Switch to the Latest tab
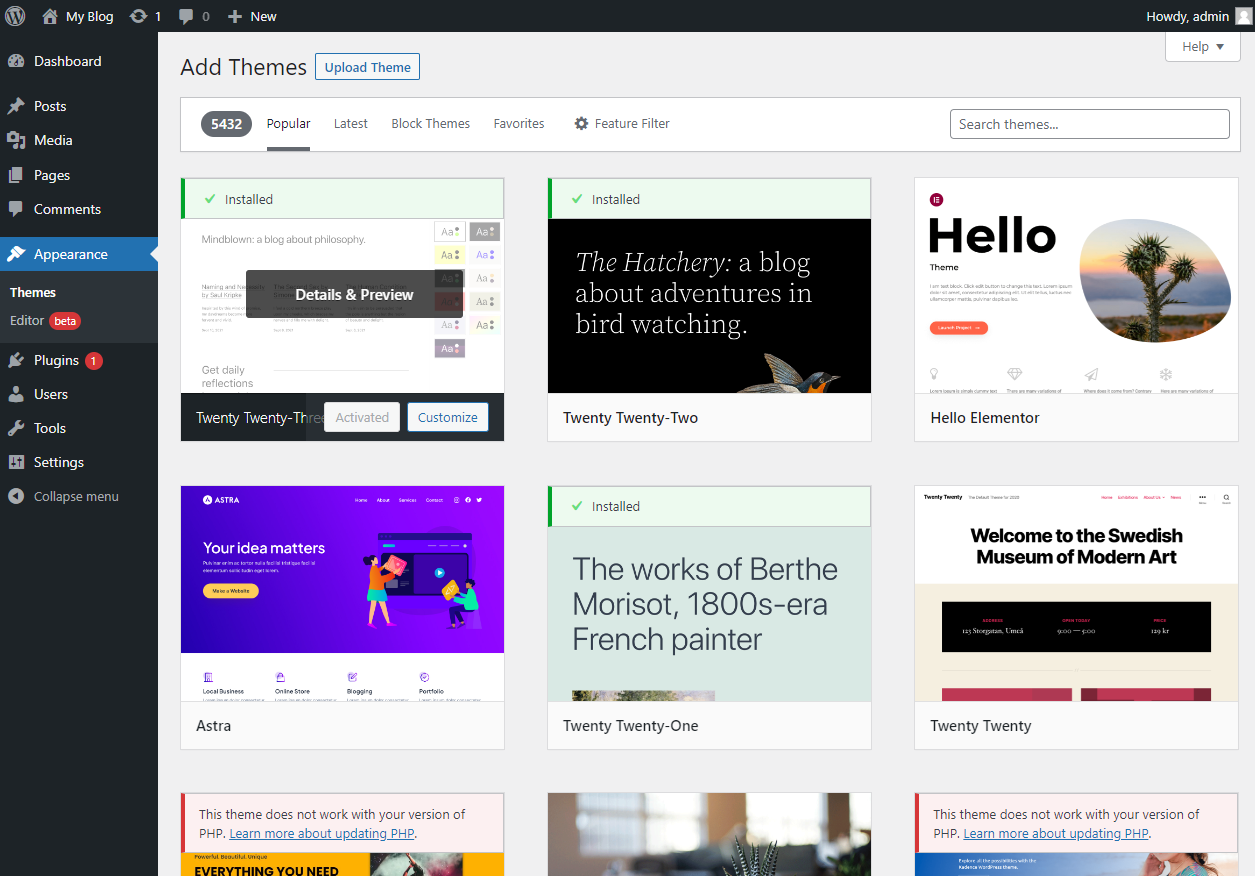This screenshot has width=1255, height=876. [351, 124]
